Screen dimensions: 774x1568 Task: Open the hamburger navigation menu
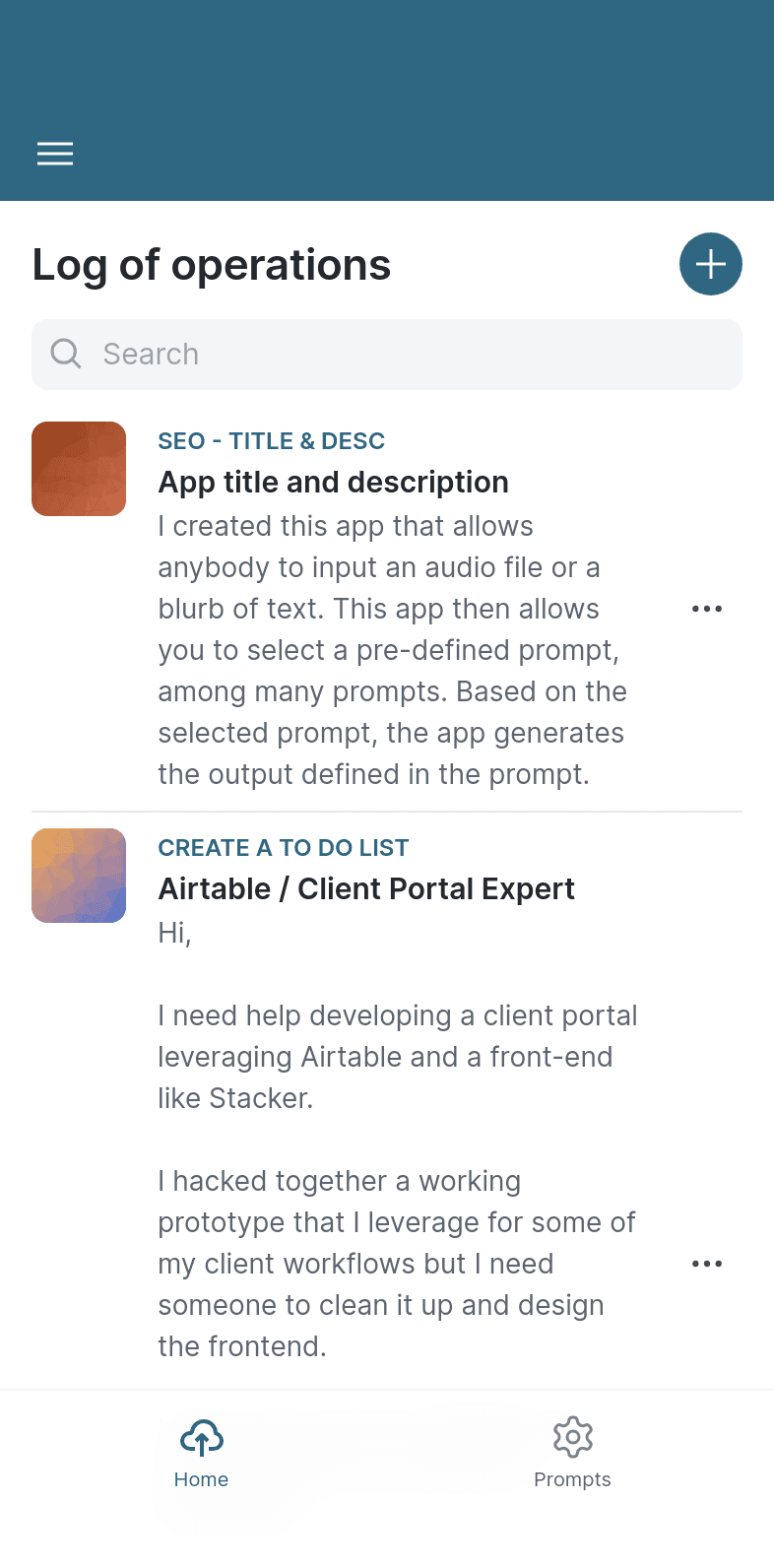55,154
